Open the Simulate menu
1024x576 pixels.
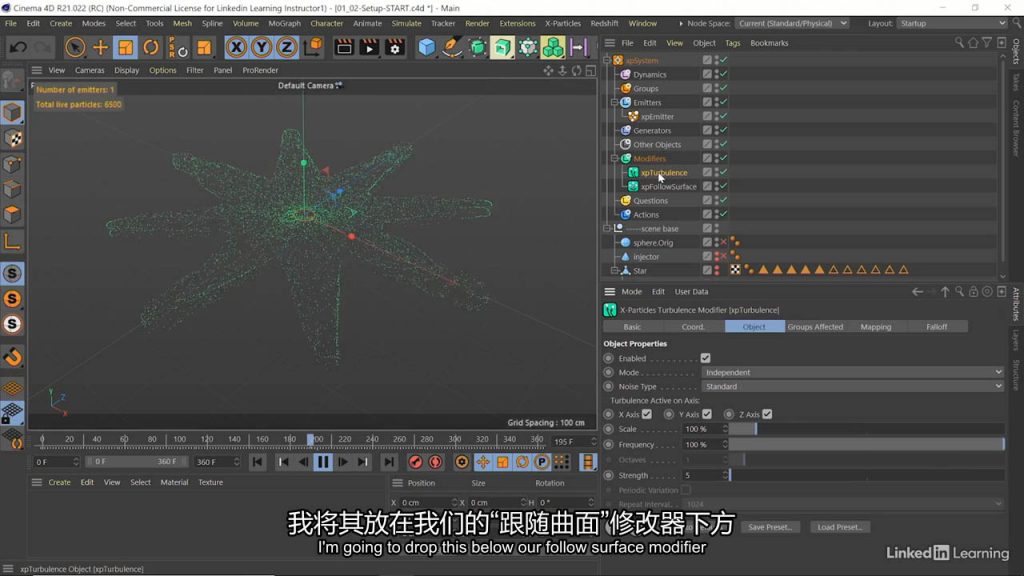point(406,24)
